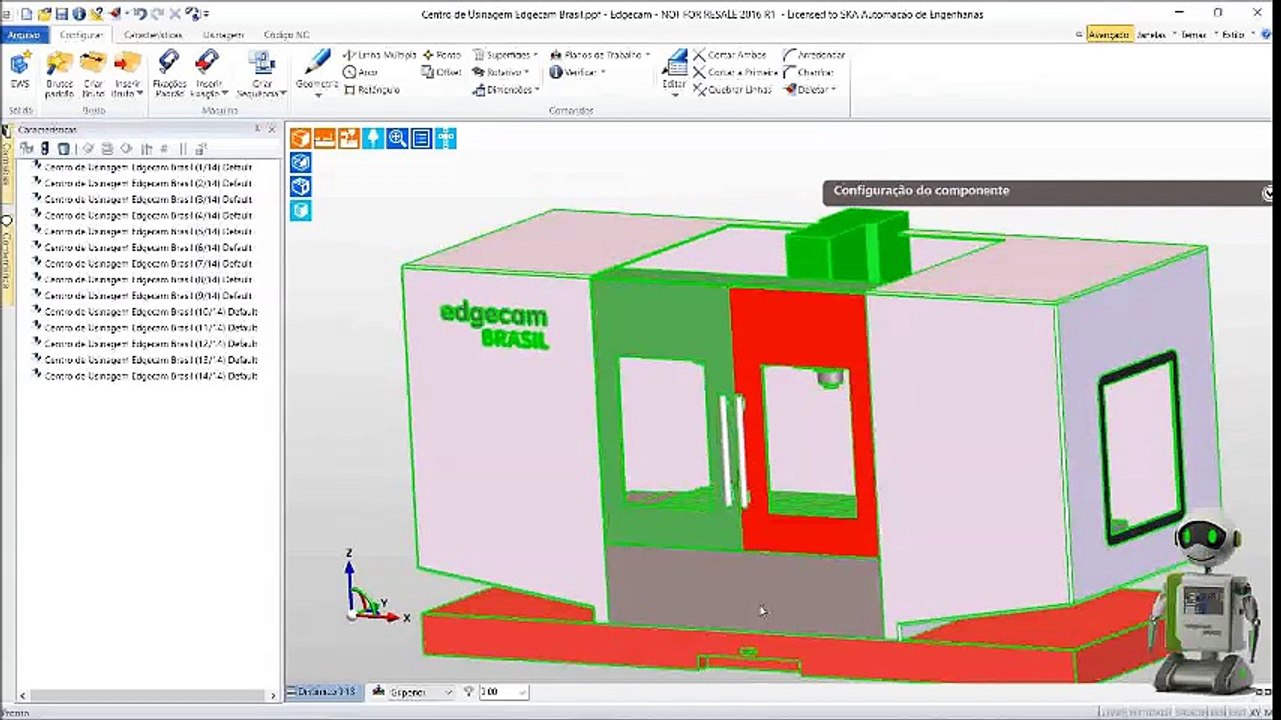This screenshot has height=720, width=1281.
Task: Select the Retângulo drawing command
Action: [372, 90]
